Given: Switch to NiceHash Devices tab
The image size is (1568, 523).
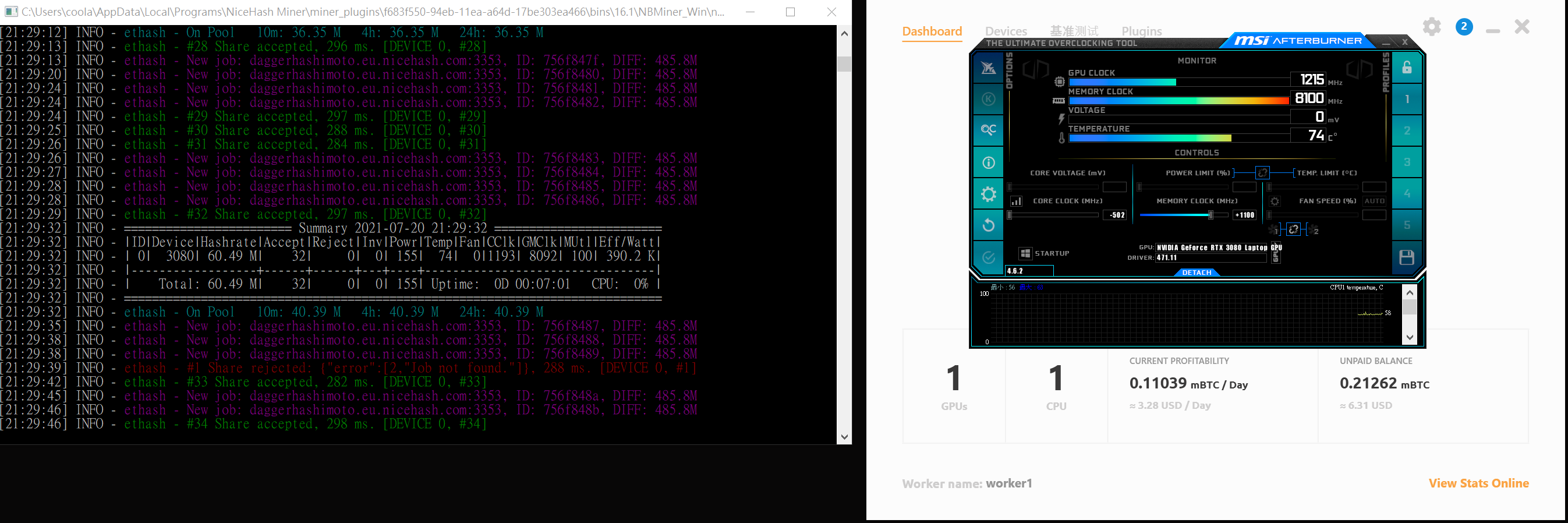Looking at the screenshot, I should (x=1006, y=31).
